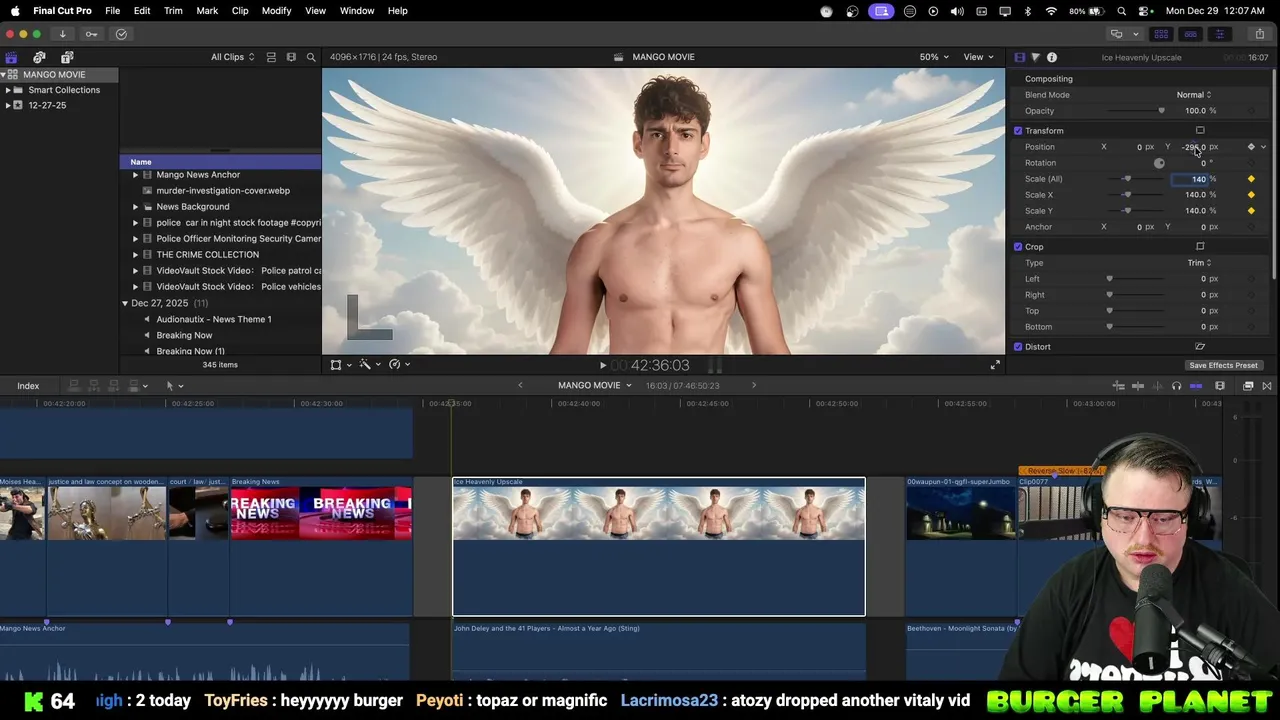Open the All Clips filter dropdown
This screenshot has height=720, width=1280.
coord(232,57)
